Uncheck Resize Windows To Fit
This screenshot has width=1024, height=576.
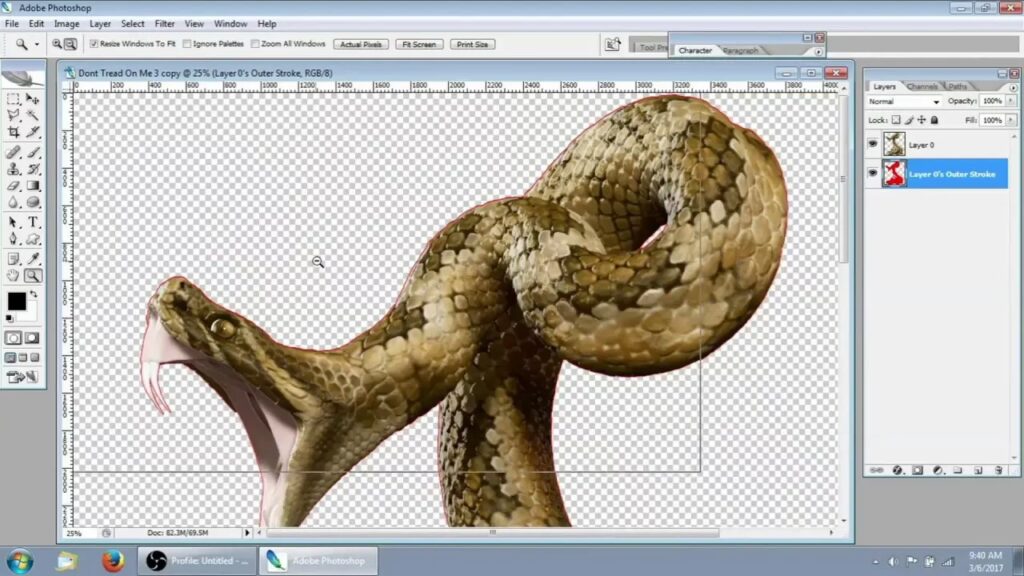94,44
